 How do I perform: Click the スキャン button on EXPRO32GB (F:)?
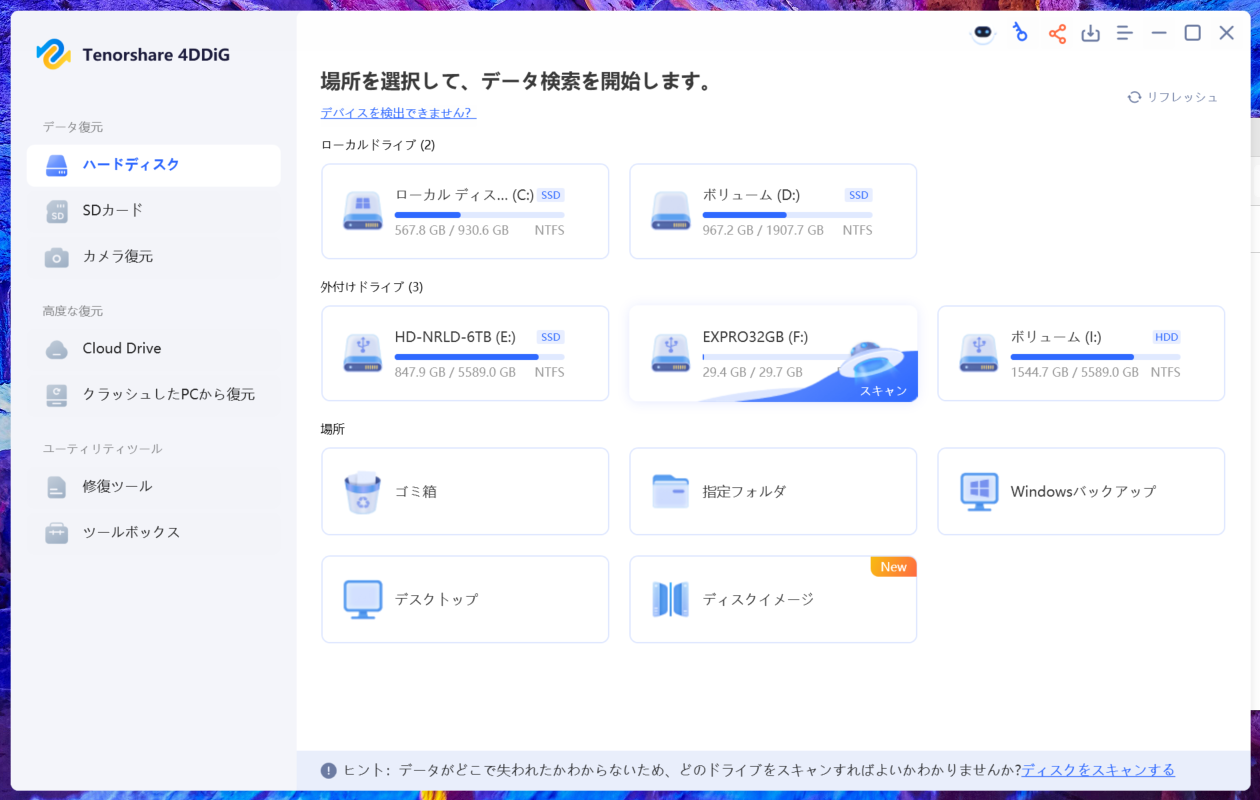pos(882,390)
